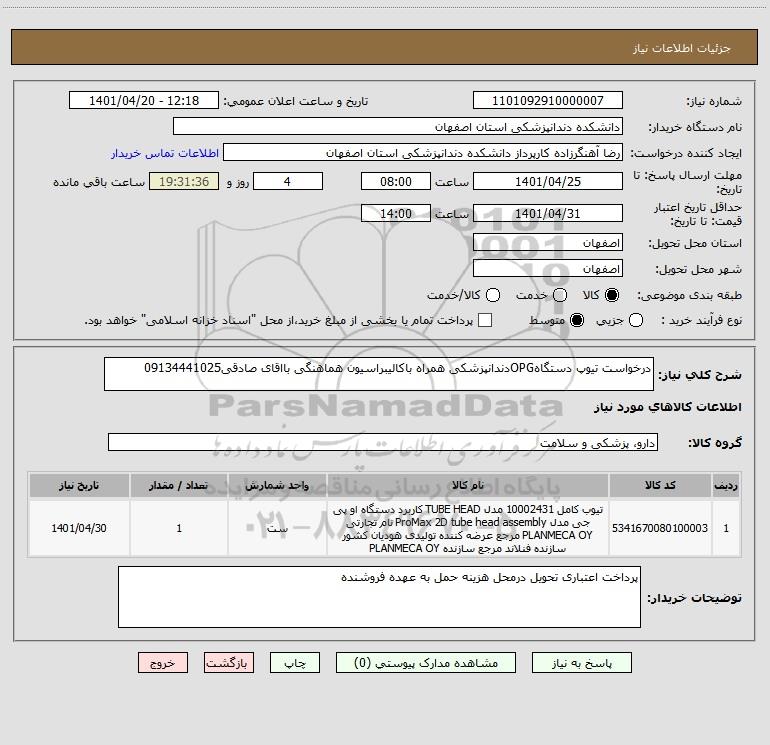Click the buyer organization name field
The width and height of the screenshot is (770, 745).
coord(398,126)
